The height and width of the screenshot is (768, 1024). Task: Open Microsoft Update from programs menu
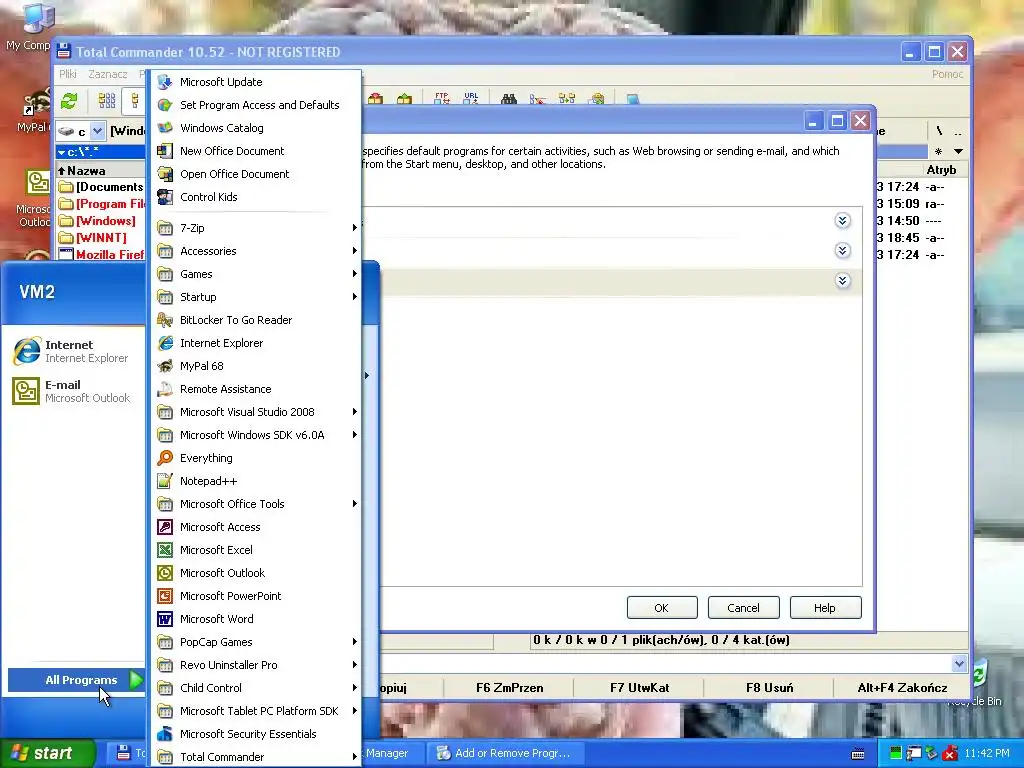[256, 82]
